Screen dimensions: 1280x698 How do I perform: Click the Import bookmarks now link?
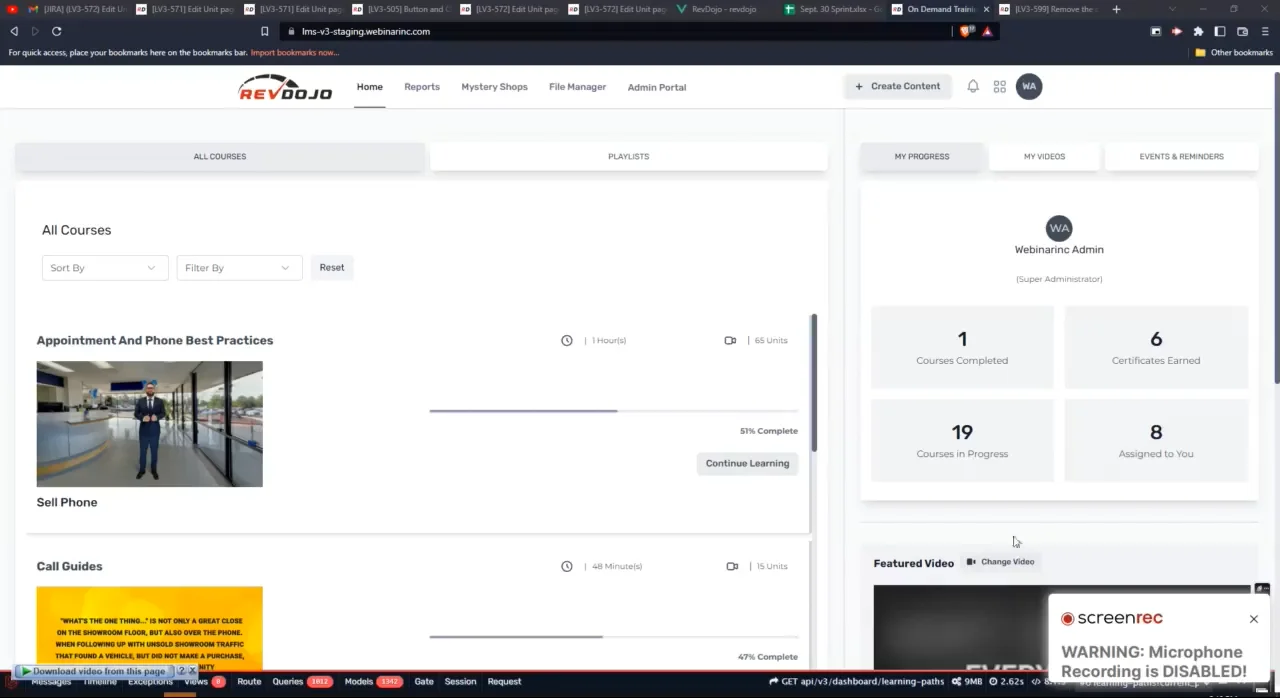(295, 52)
